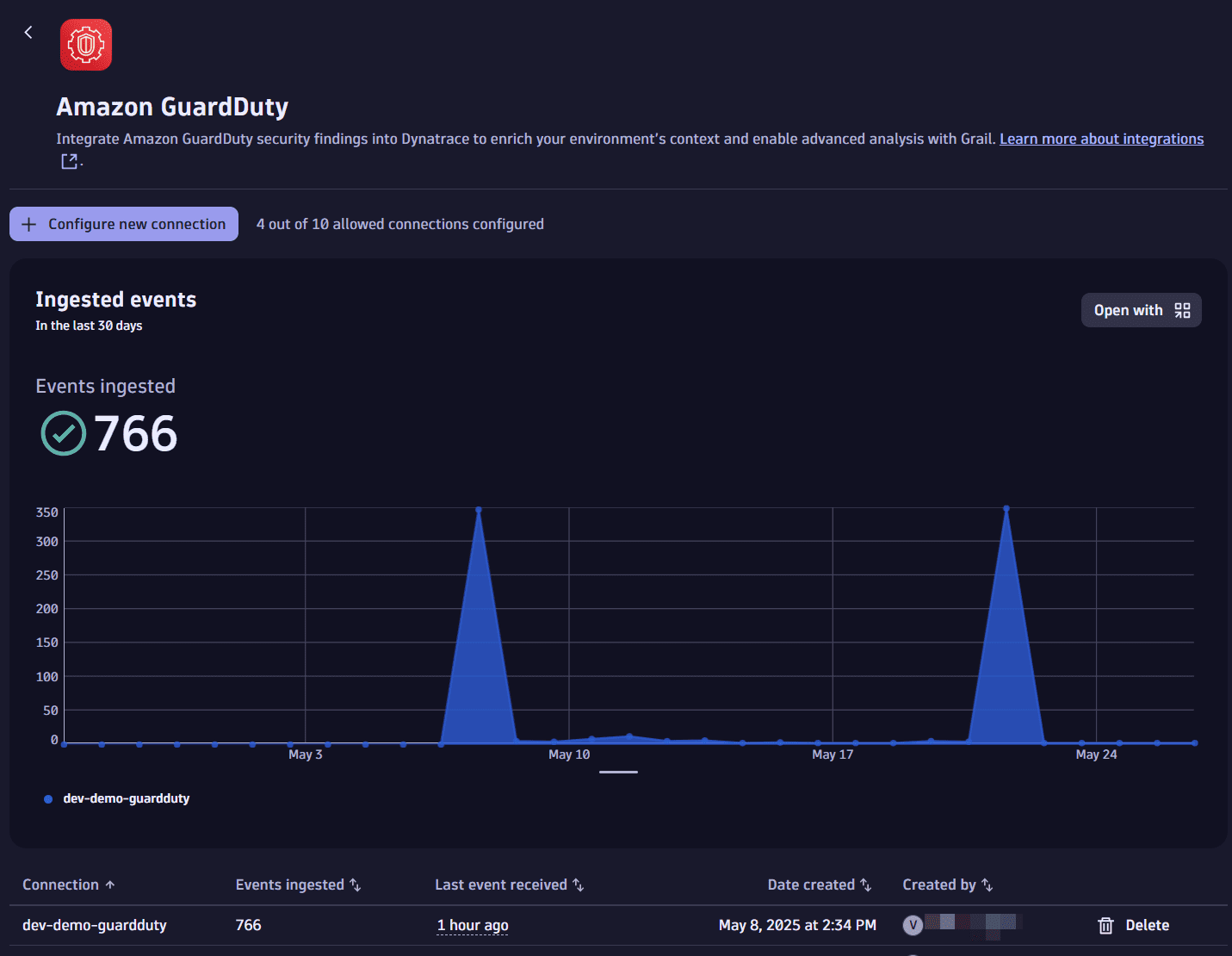Screen dimensions: 1232x956
Task: Click the Amazon GuardDuty red logo icon
Action: (x=86, y=45)
